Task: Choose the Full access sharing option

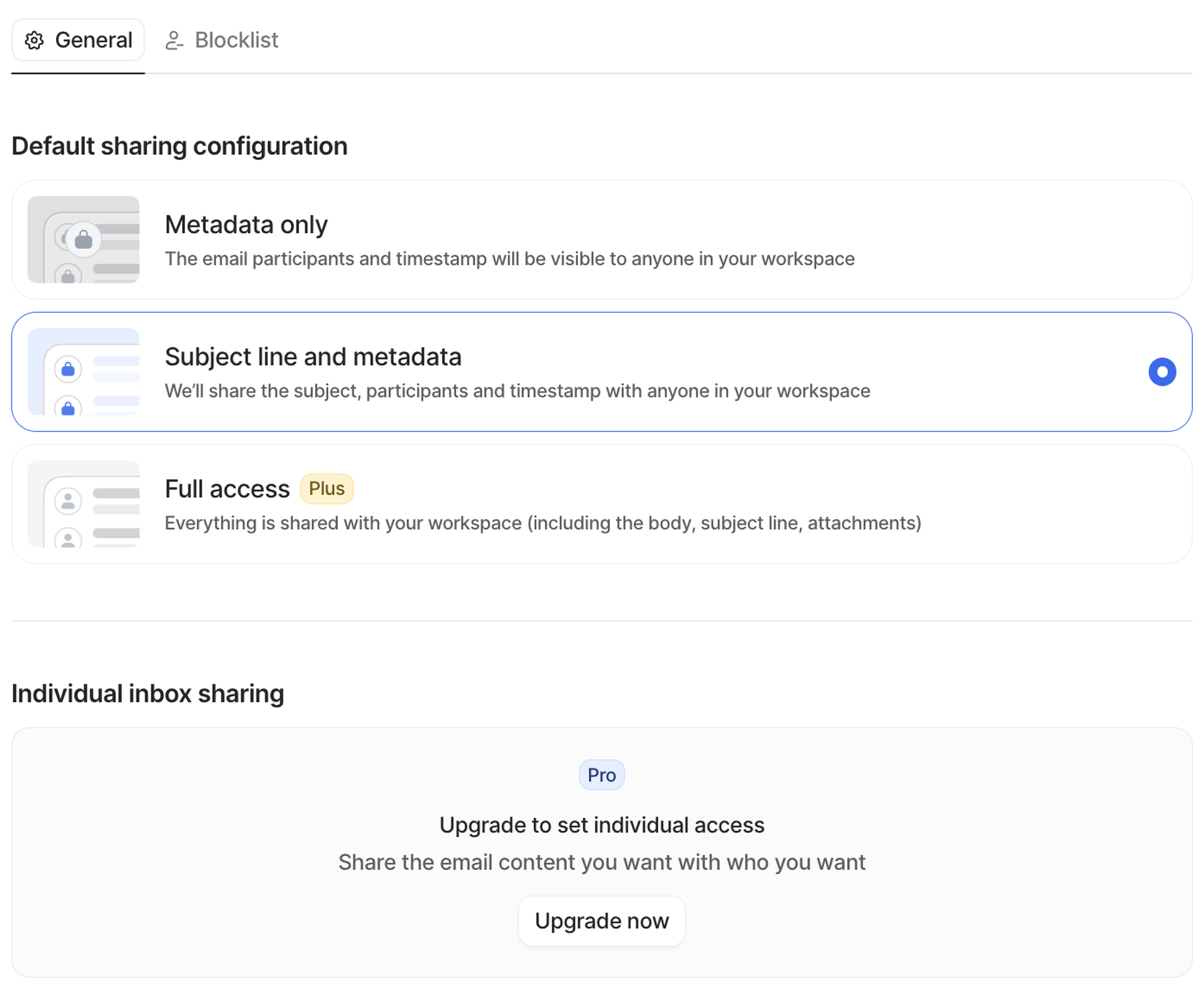Action: tap(601, 503)
